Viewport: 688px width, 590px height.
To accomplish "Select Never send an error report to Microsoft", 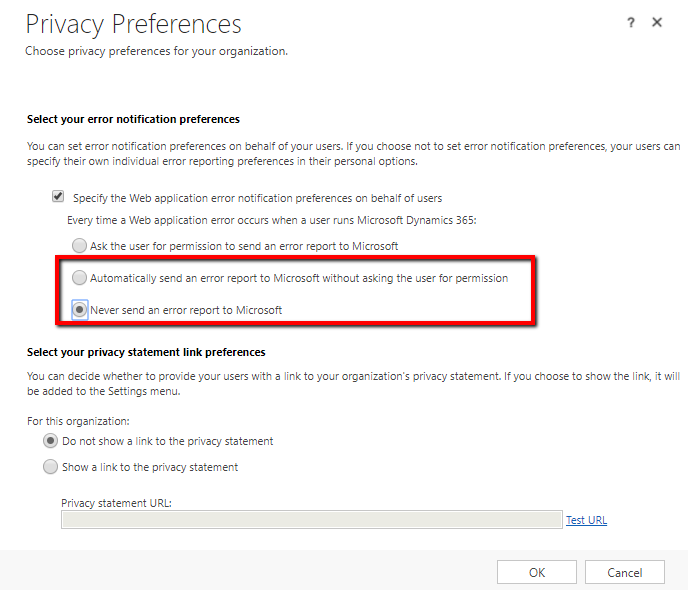I will coord(80,310).
